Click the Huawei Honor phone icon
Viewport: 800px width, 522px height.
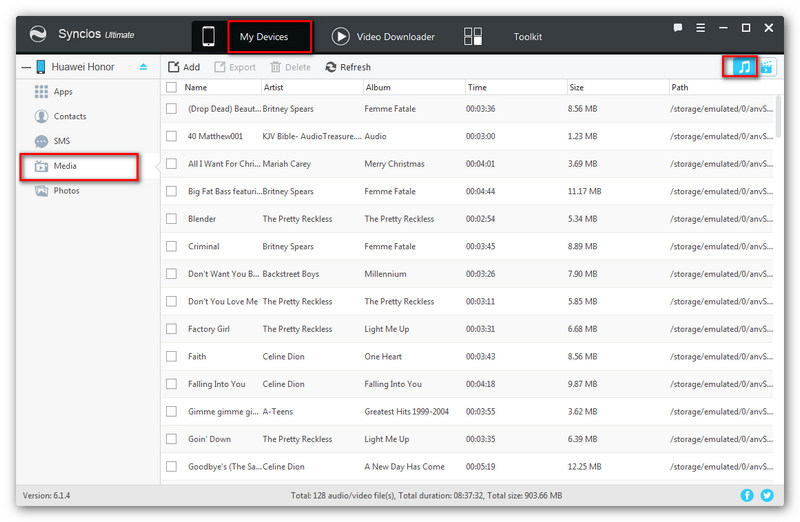[41, 67]
